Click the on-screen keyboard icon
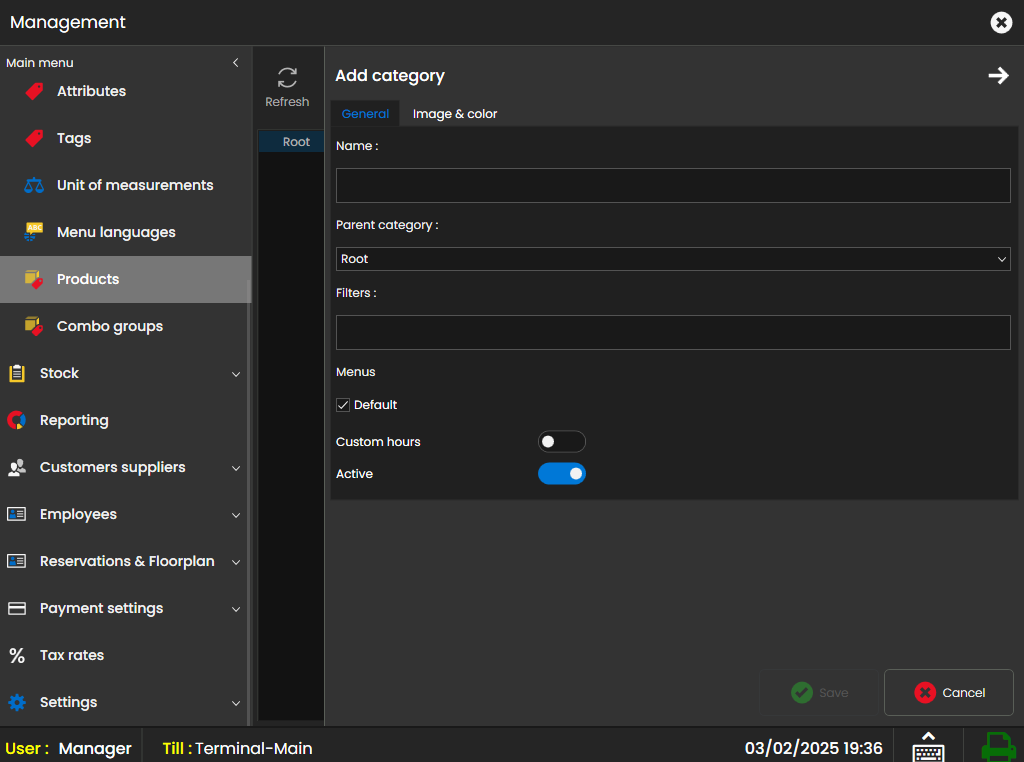 click(x=928, y=747)
